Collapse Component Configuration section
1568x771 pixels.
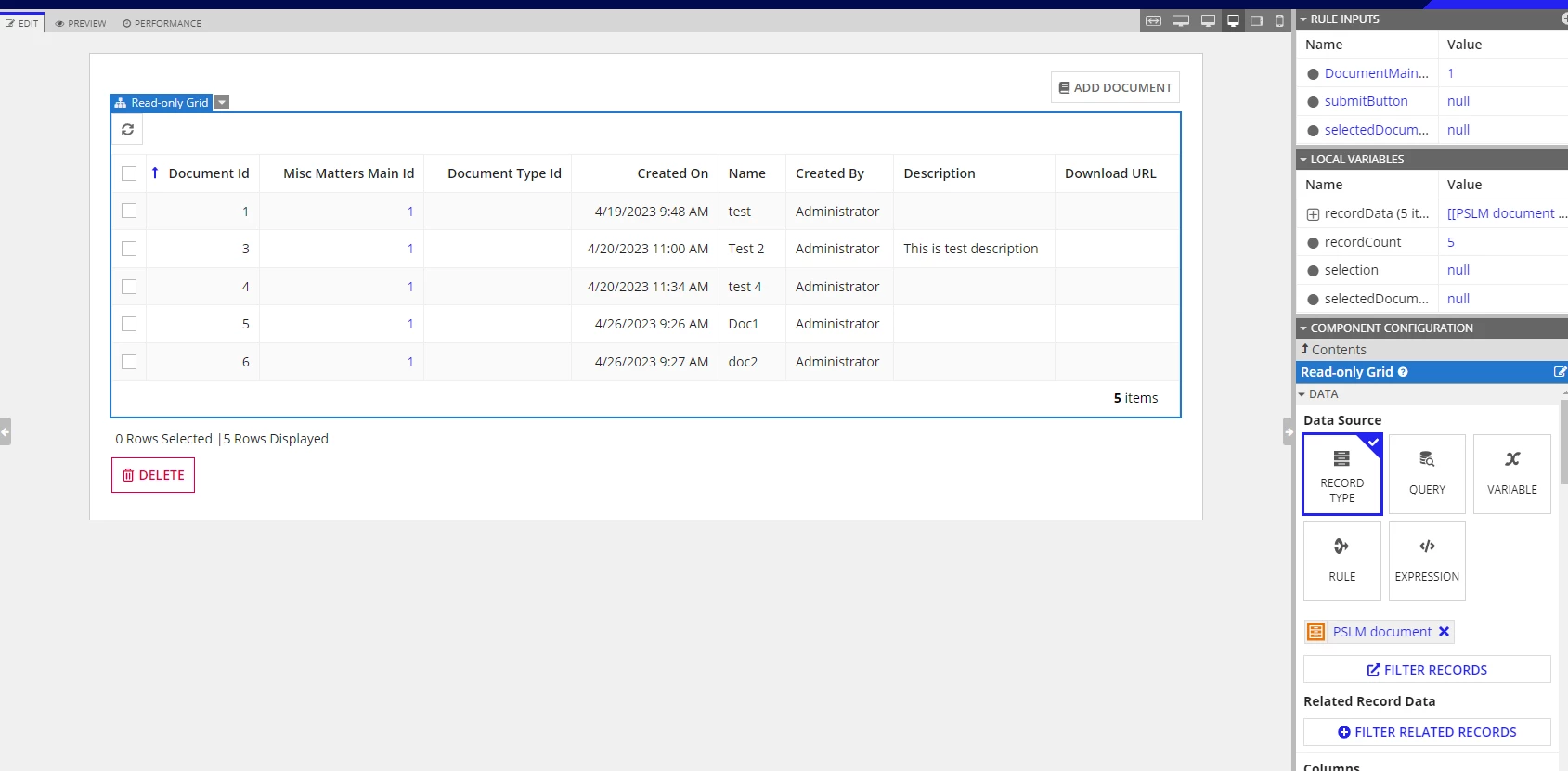[1303, 328]
